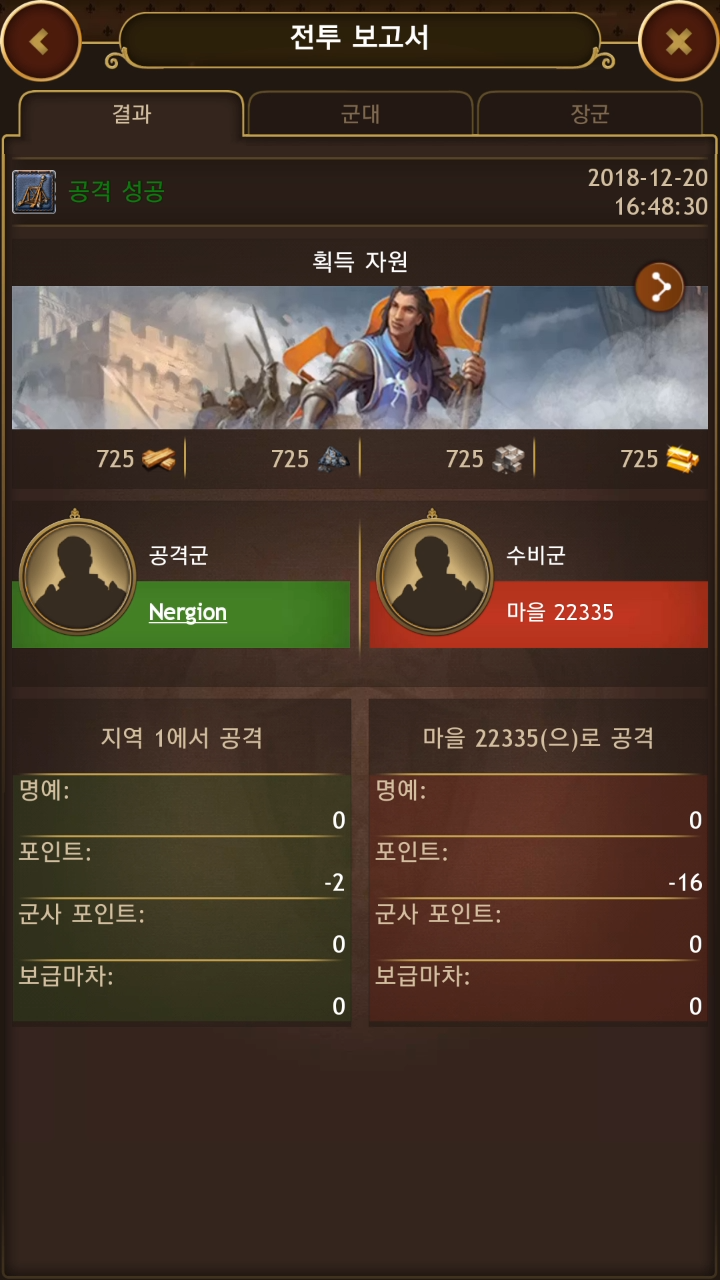Screen dimensions: 720x1280
Task: Click the 마을 22335(으)로 공격 header
Action: 538,738
